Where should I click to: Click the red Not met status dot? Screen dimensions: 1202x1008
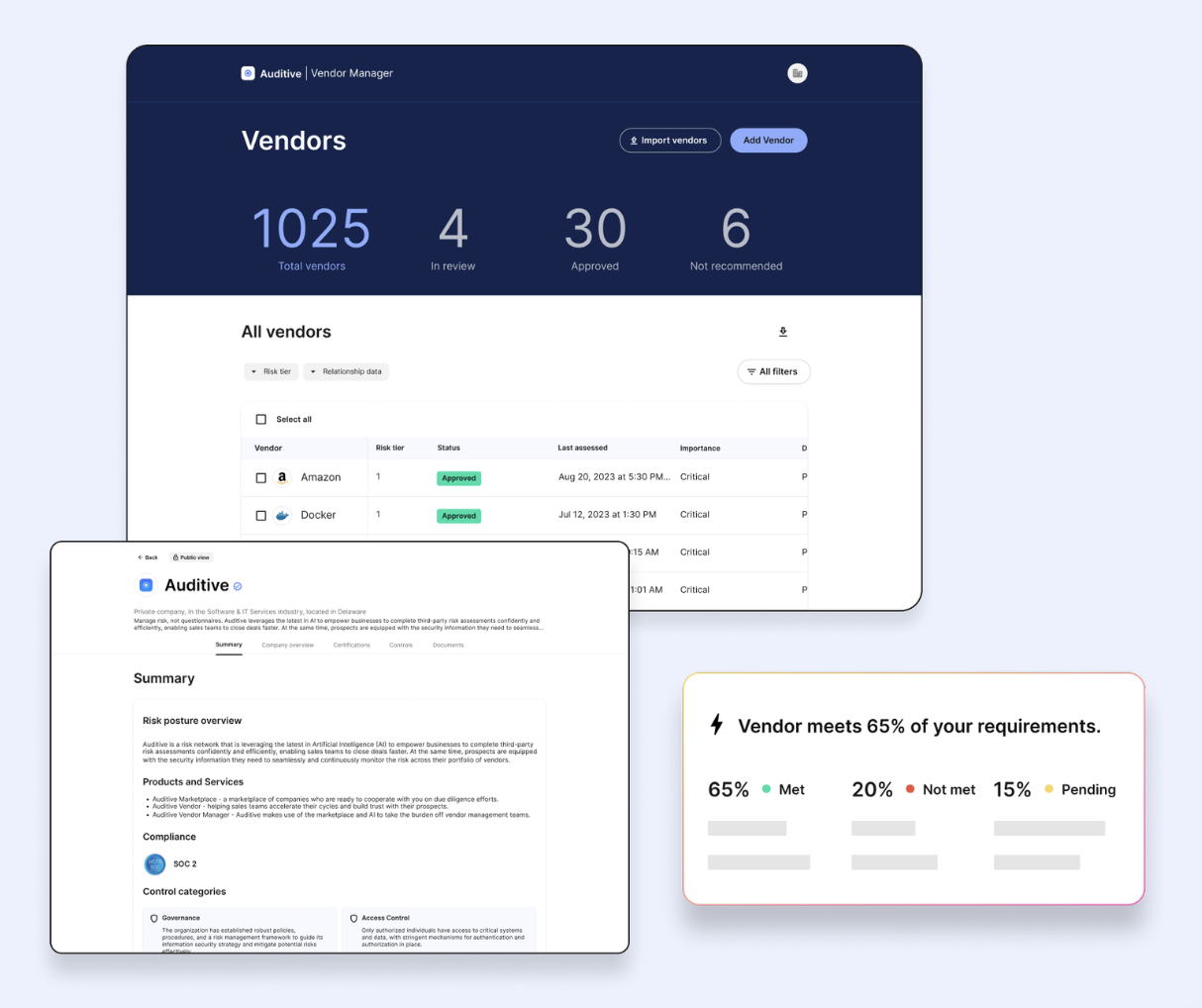(x=910, y=789)
